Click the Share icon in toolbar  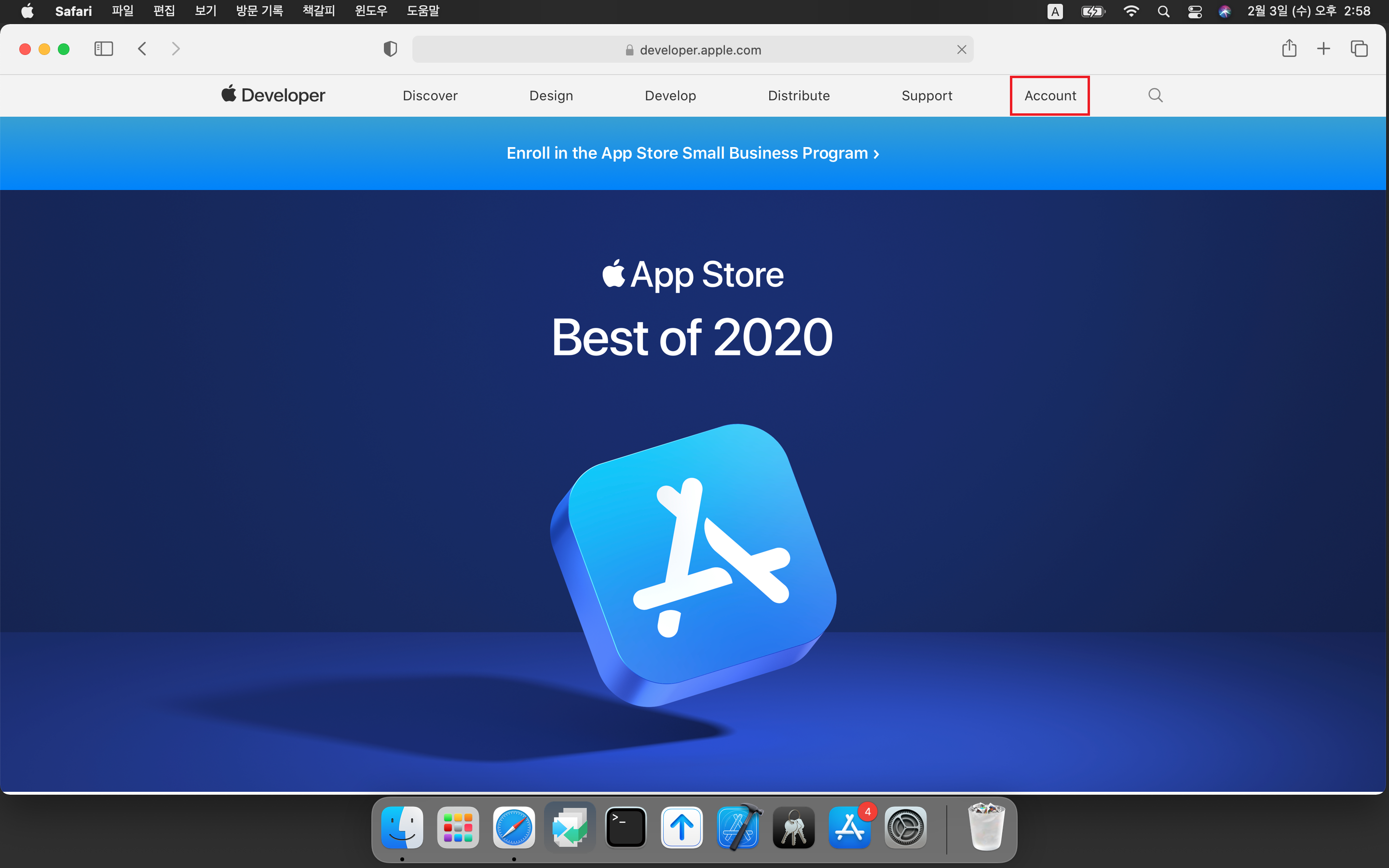click(x=1289, y=49)
